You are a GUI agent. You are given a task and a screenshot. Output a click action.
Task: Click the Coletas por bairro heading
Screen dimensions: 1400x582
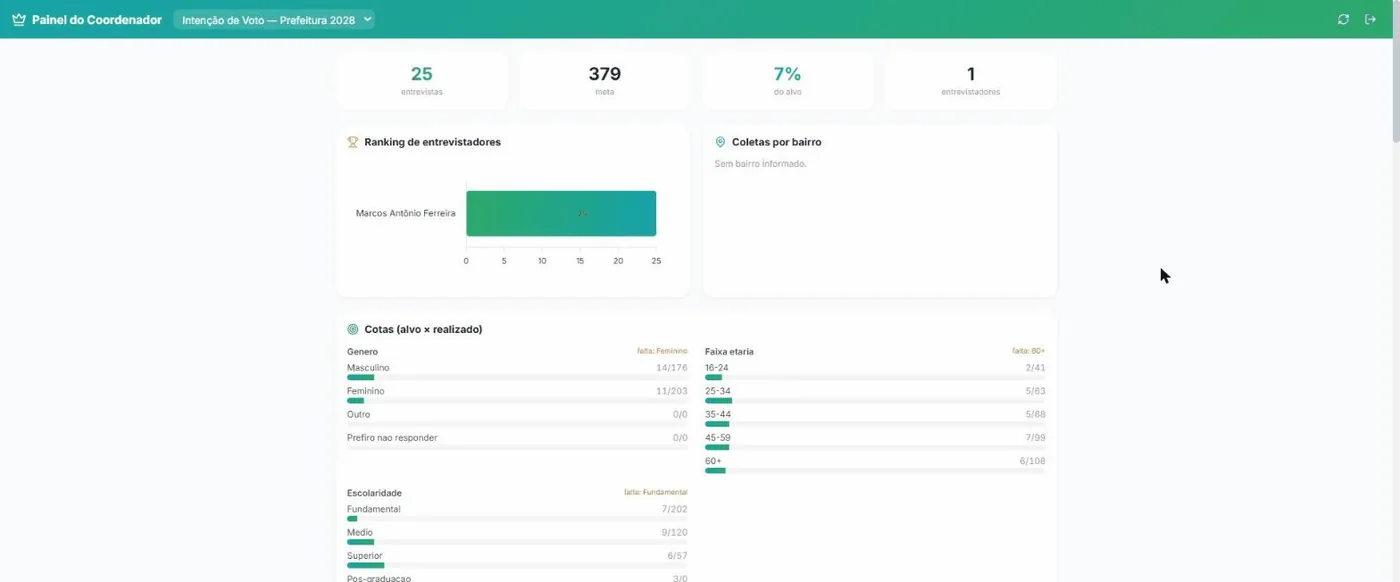(x=776, y=142)
